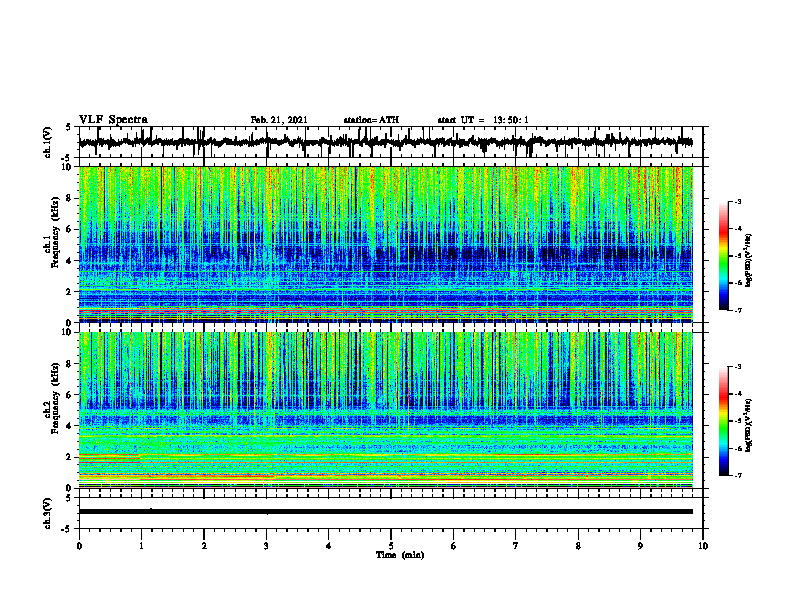Click time-axis tick label "5" under Time axis
The image size is (792, 612).
point(391,546)
